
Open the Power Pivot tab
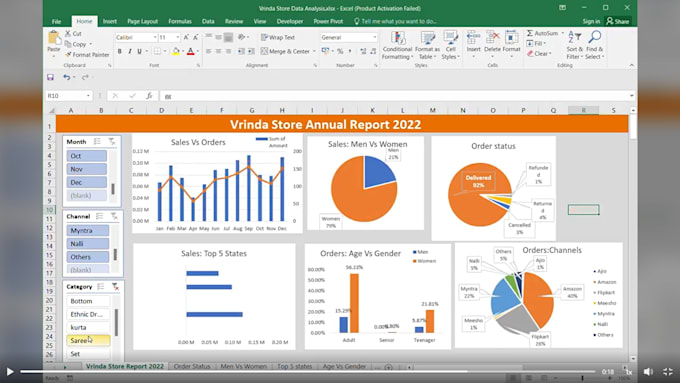[328, 21]
